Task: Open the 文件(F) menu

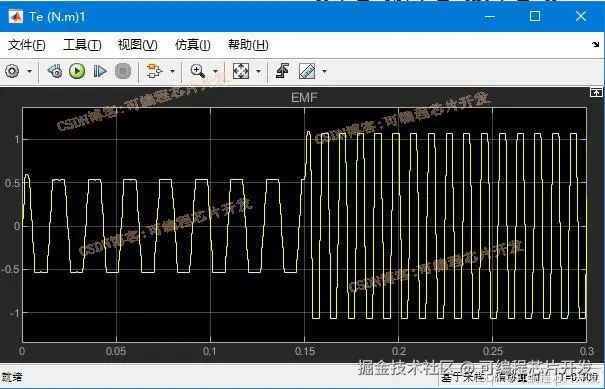Action: (27, 45)
